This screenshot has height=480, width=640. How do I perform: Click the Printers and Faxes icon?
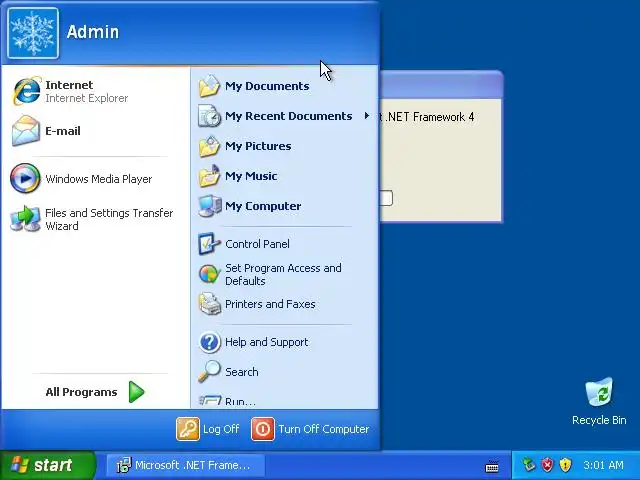(210, 304)
